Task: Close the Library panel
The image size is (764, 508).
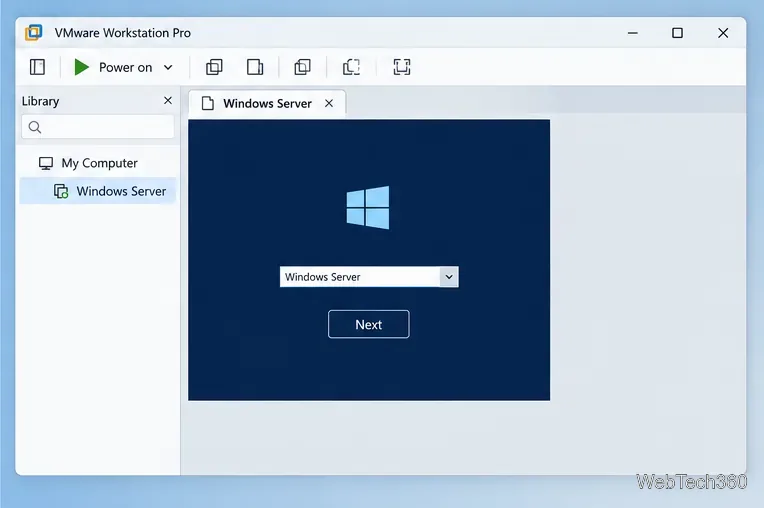Action: click(168, 100)
